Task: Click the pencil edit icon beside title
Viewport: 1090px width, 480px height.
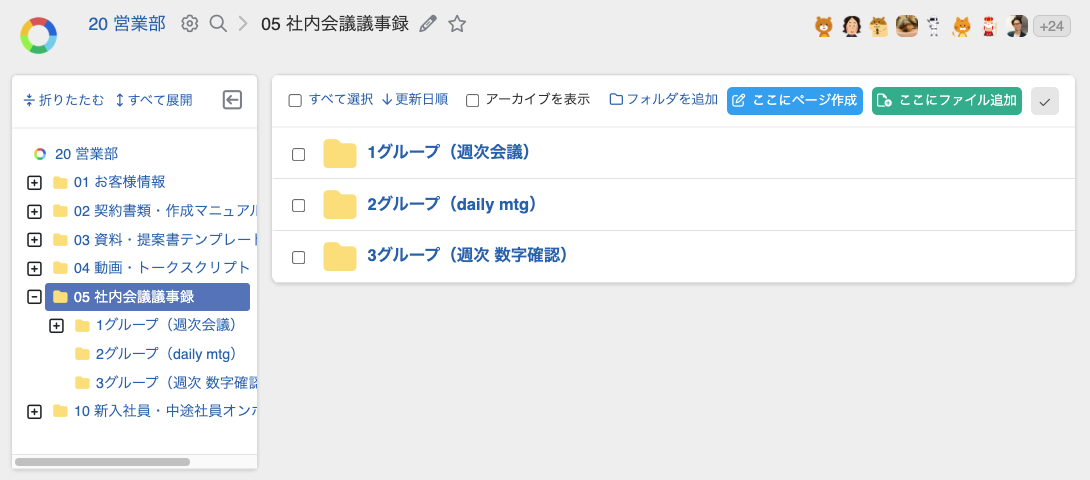Action: tap(428, 24)
